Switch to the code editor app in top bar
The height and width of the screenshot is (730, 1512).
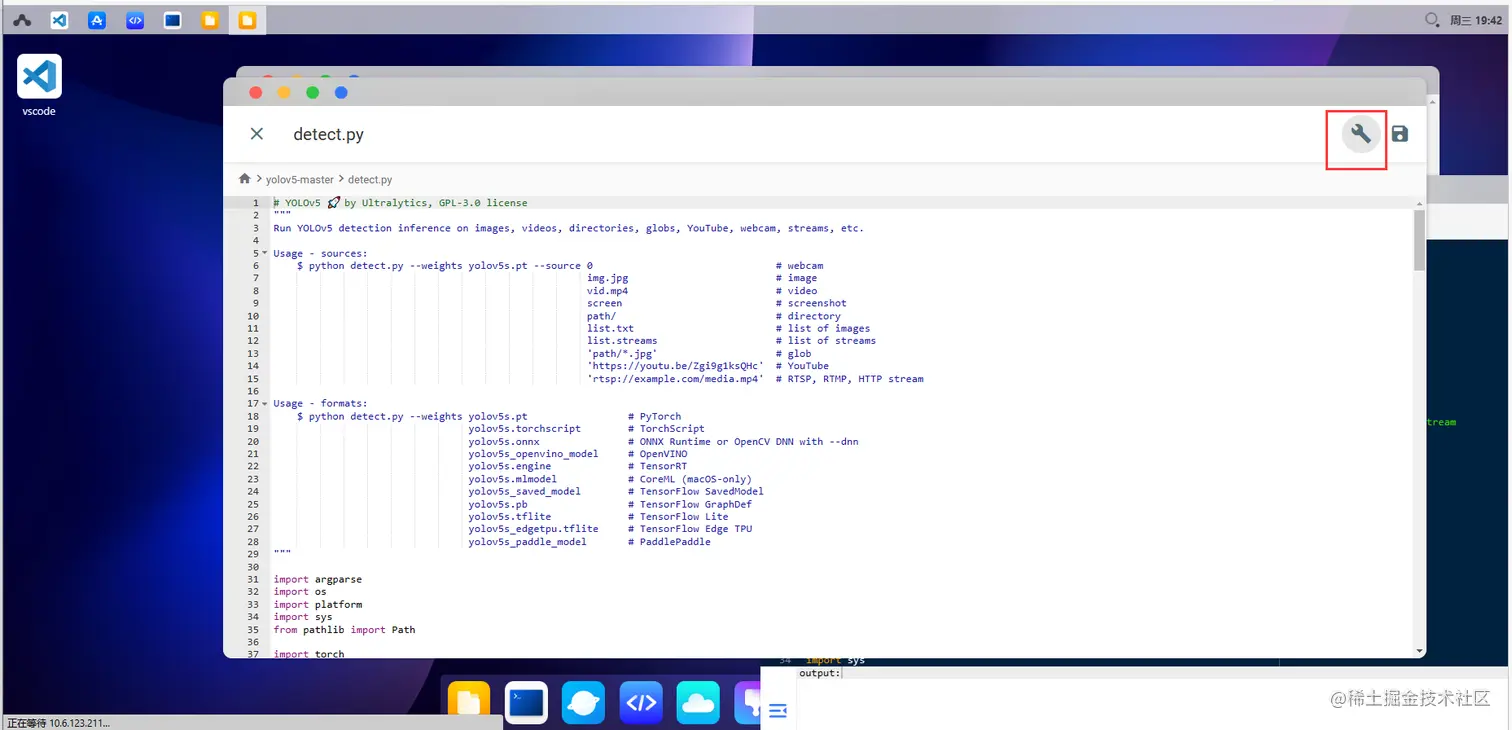[x=135, y=20]
